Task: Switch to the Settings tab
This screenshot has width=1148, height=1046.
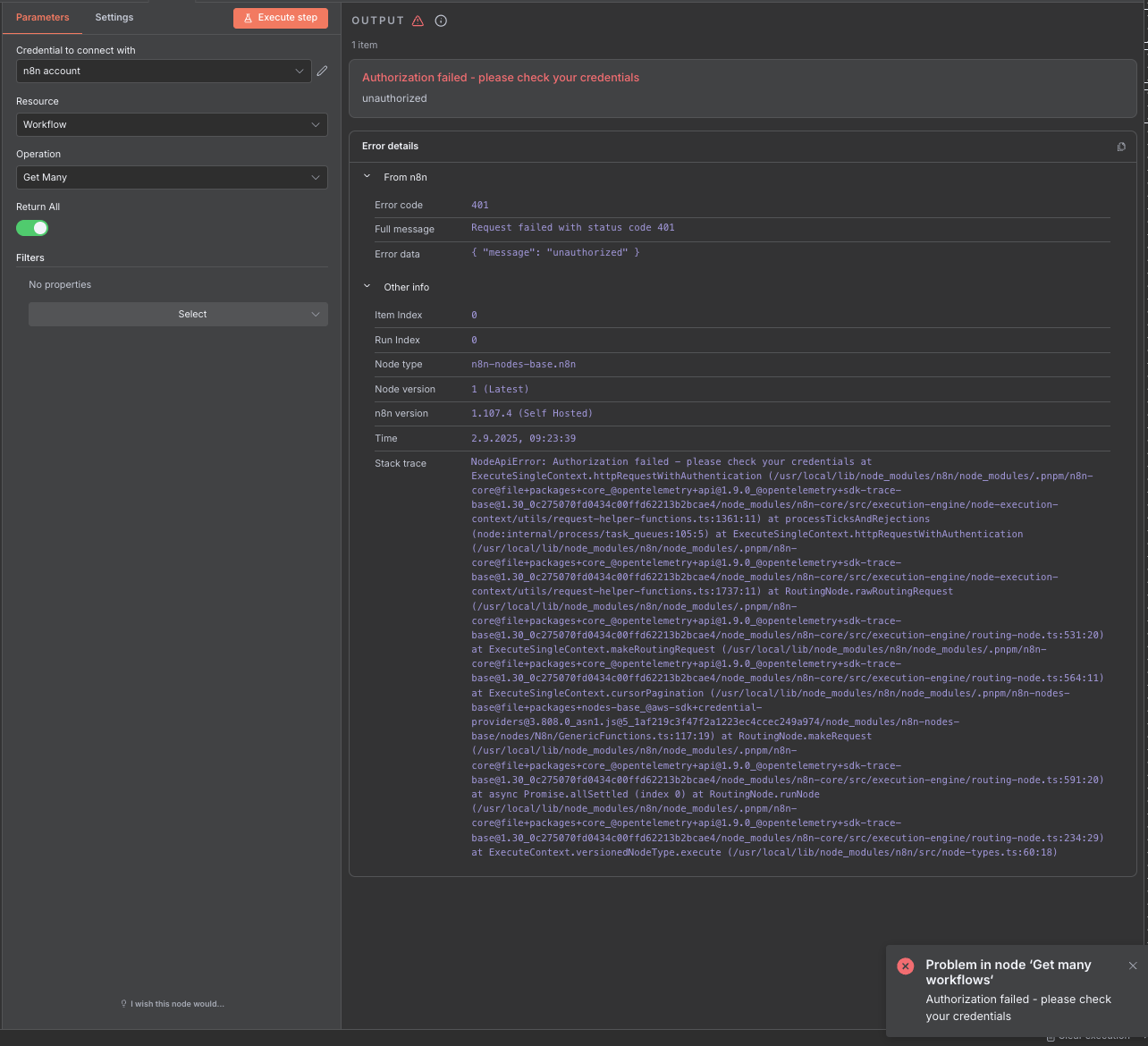Action: pyautogui.click(x=114, y=17)
